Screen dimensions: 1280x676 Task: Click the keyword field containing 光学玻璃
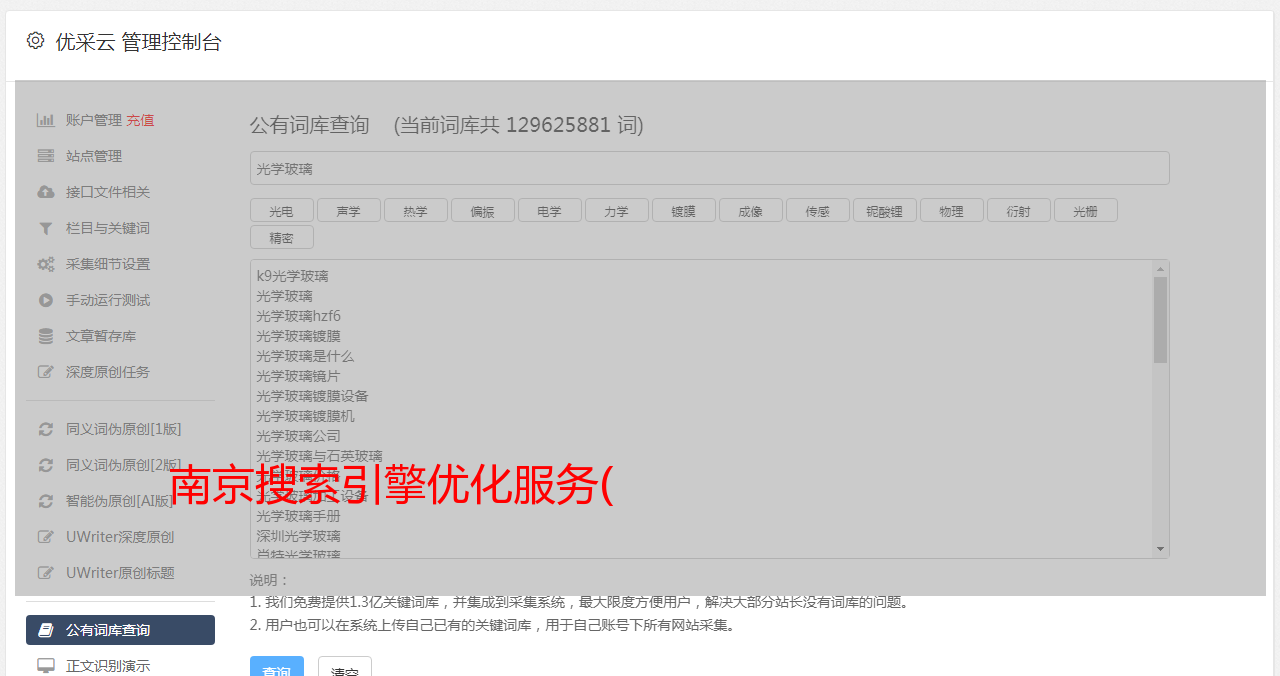[x=709, y=168]
